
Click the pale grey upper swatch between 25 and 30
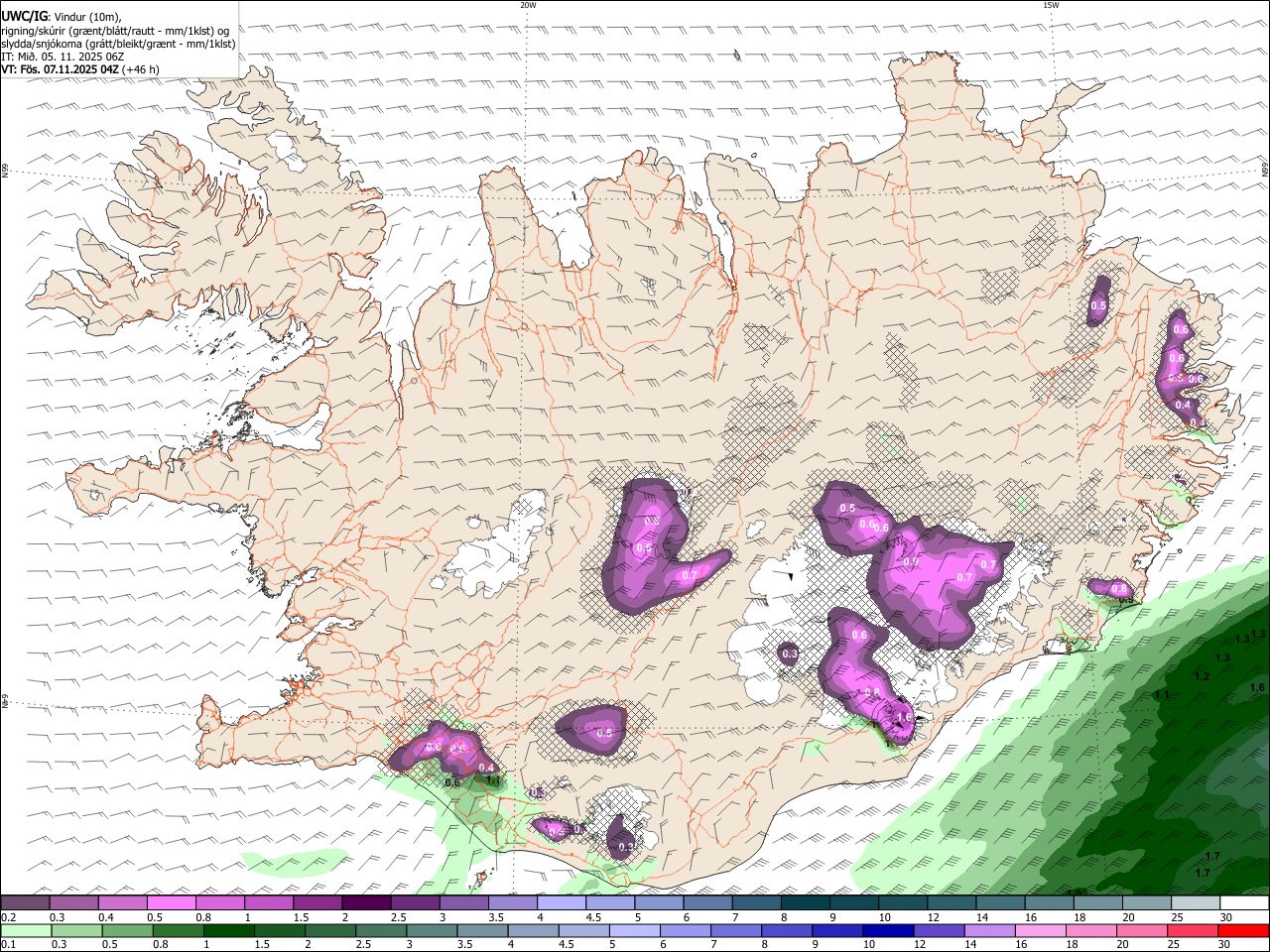(1195, 903)
